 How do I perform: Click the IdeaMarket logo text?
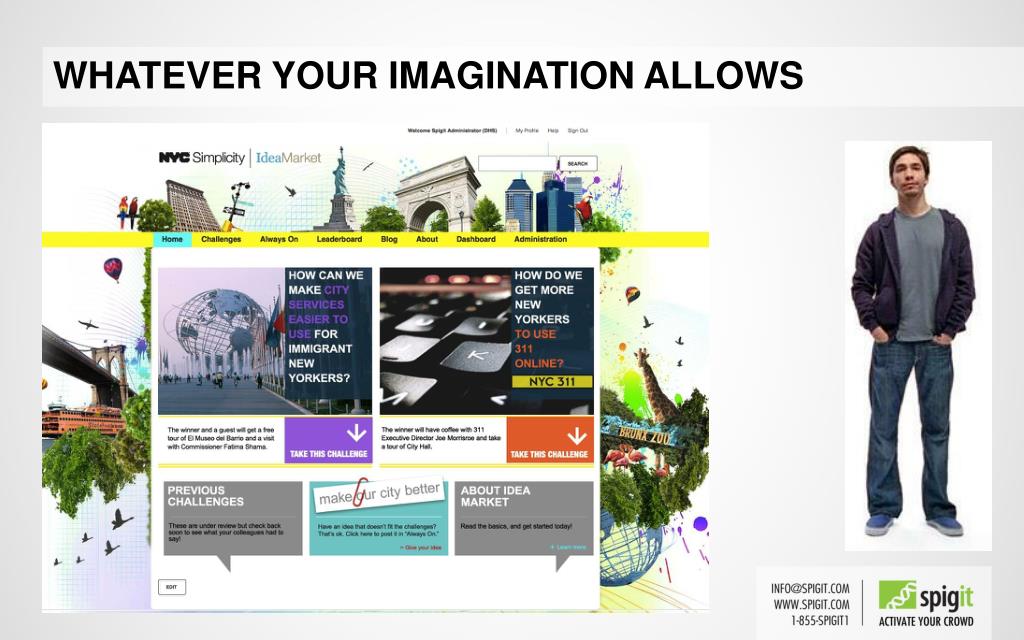coord(288,157)
